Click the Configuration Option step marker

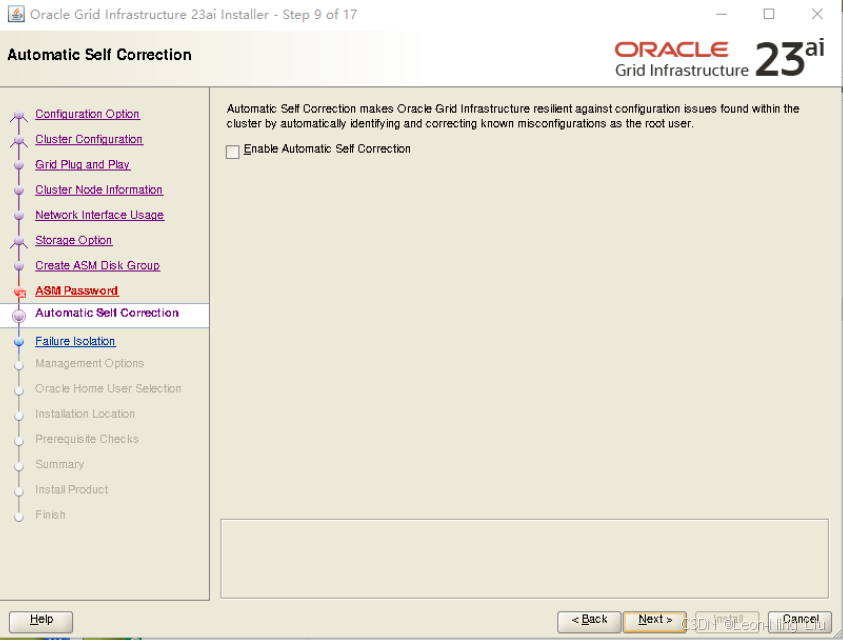19,115
